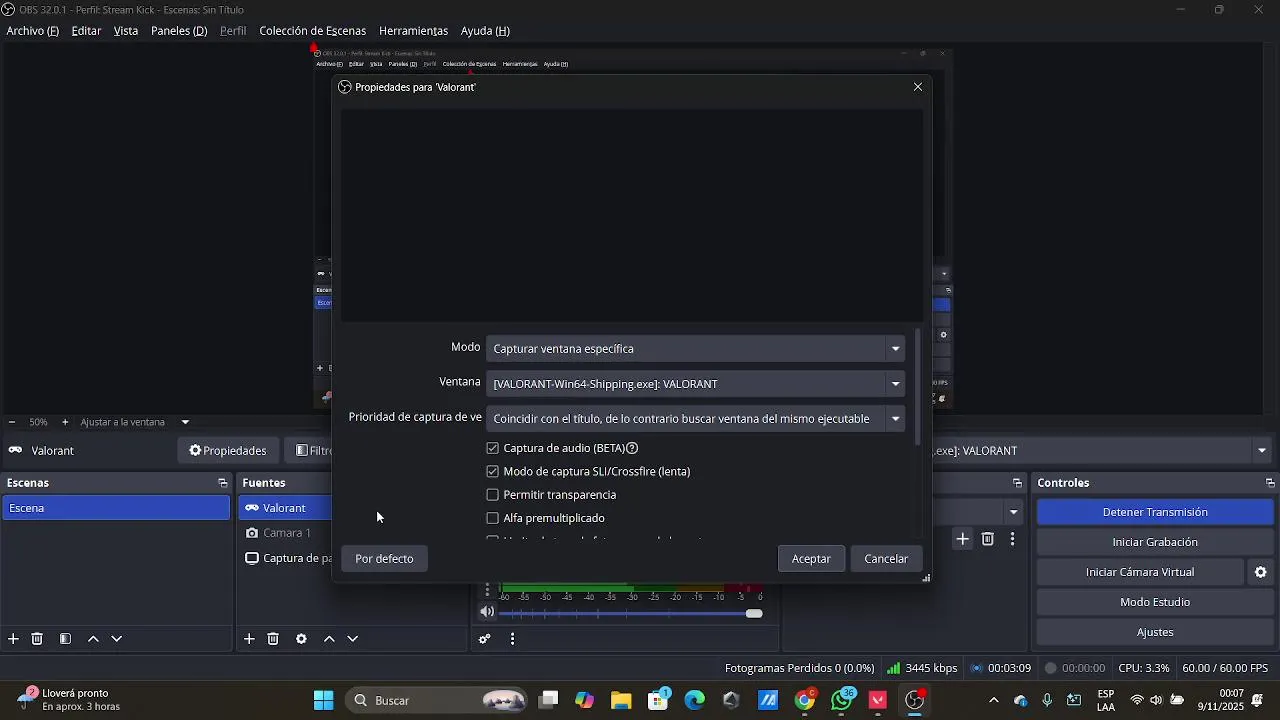The image size is (1280, 720).
Task: Open Archivo menu
Action: tap(33, 31)
